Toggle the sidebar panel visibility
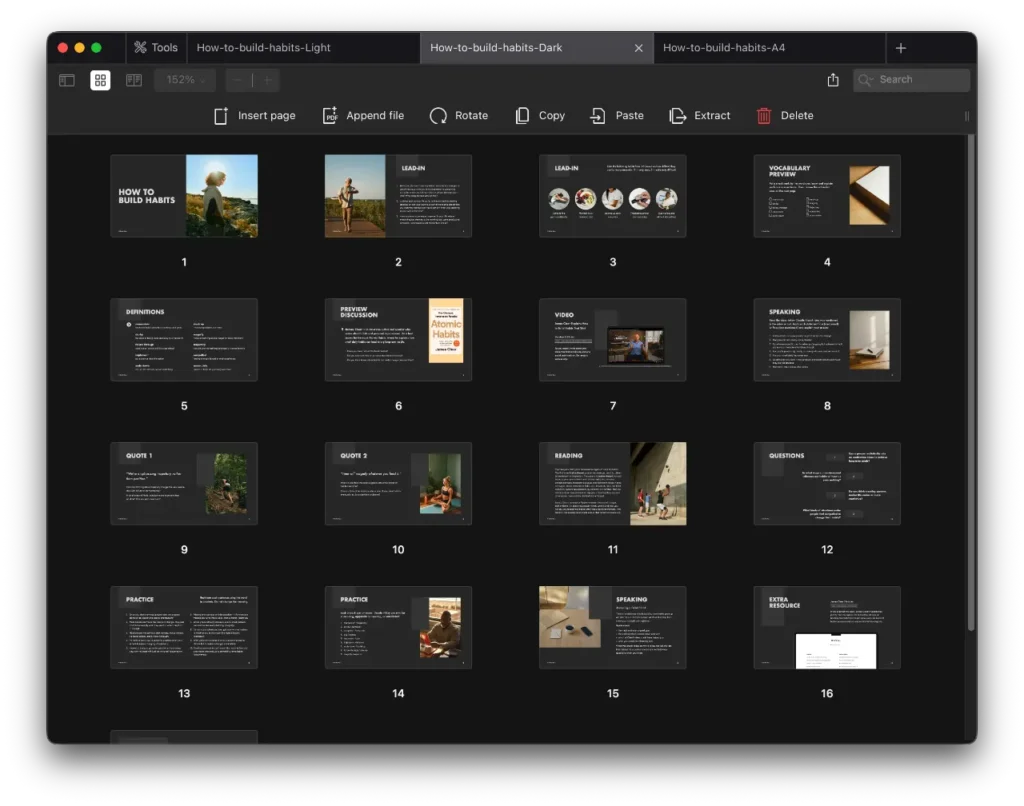Image resolution: width=1024 pixels, height=806 pixels. click(65, 79)
